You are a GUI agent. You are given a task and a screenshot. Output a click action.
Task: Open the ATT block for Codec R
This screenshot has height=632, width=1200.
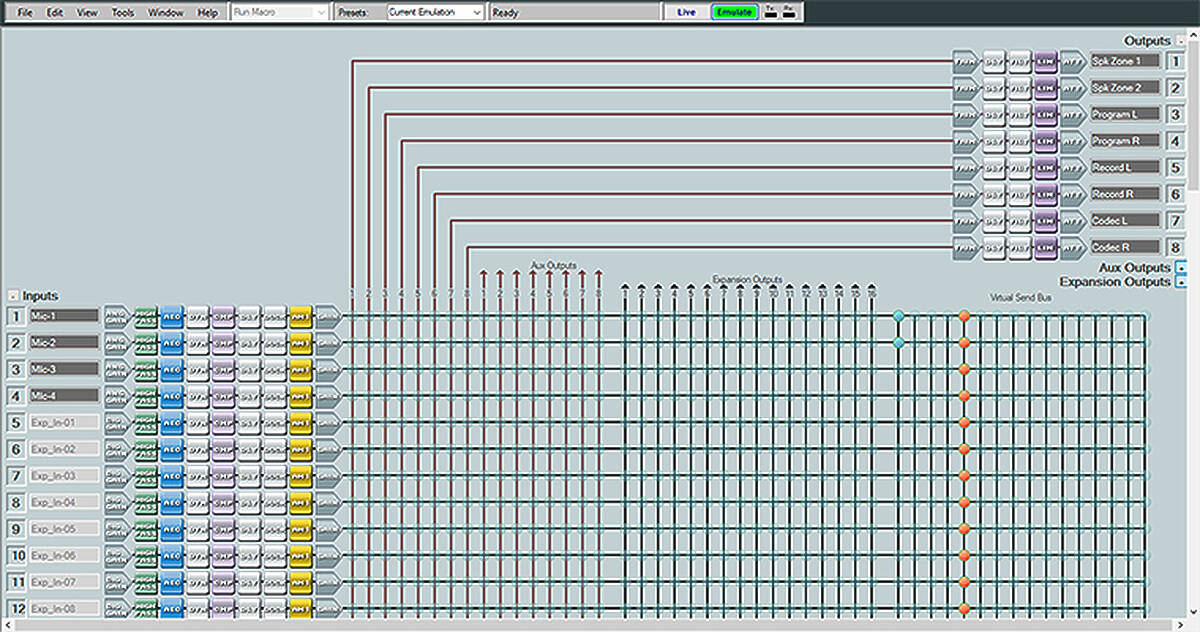point(1072,247)
